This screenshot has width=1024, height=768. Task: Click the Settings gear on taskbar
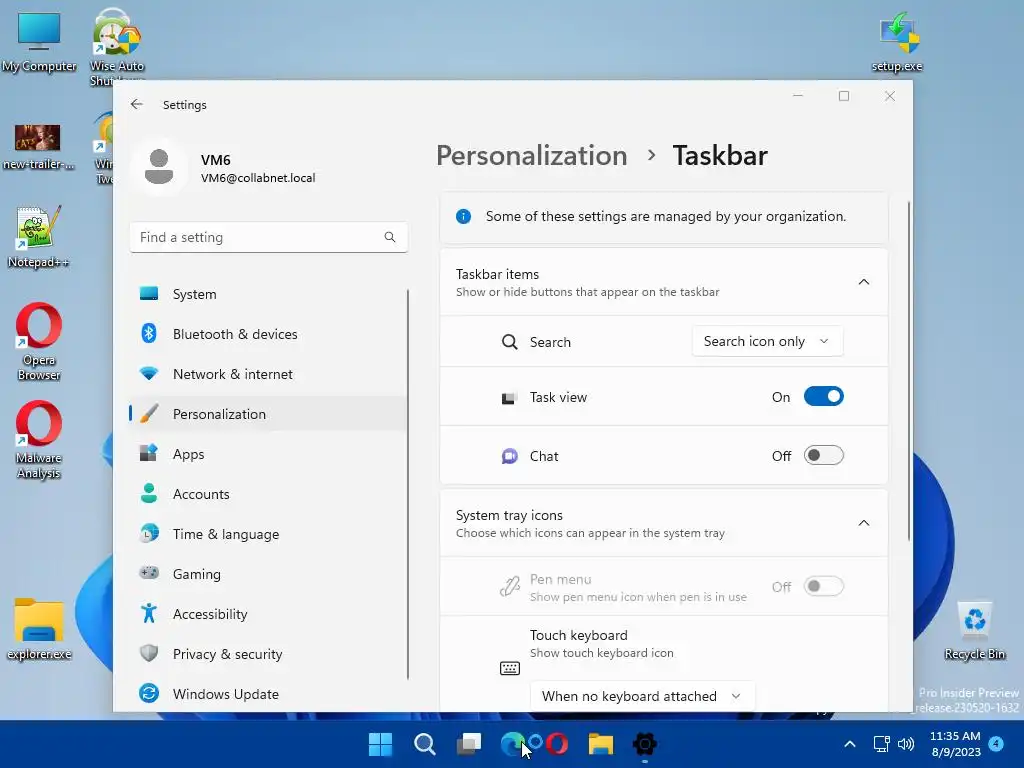pyautogui.click(x=645, y=744)
